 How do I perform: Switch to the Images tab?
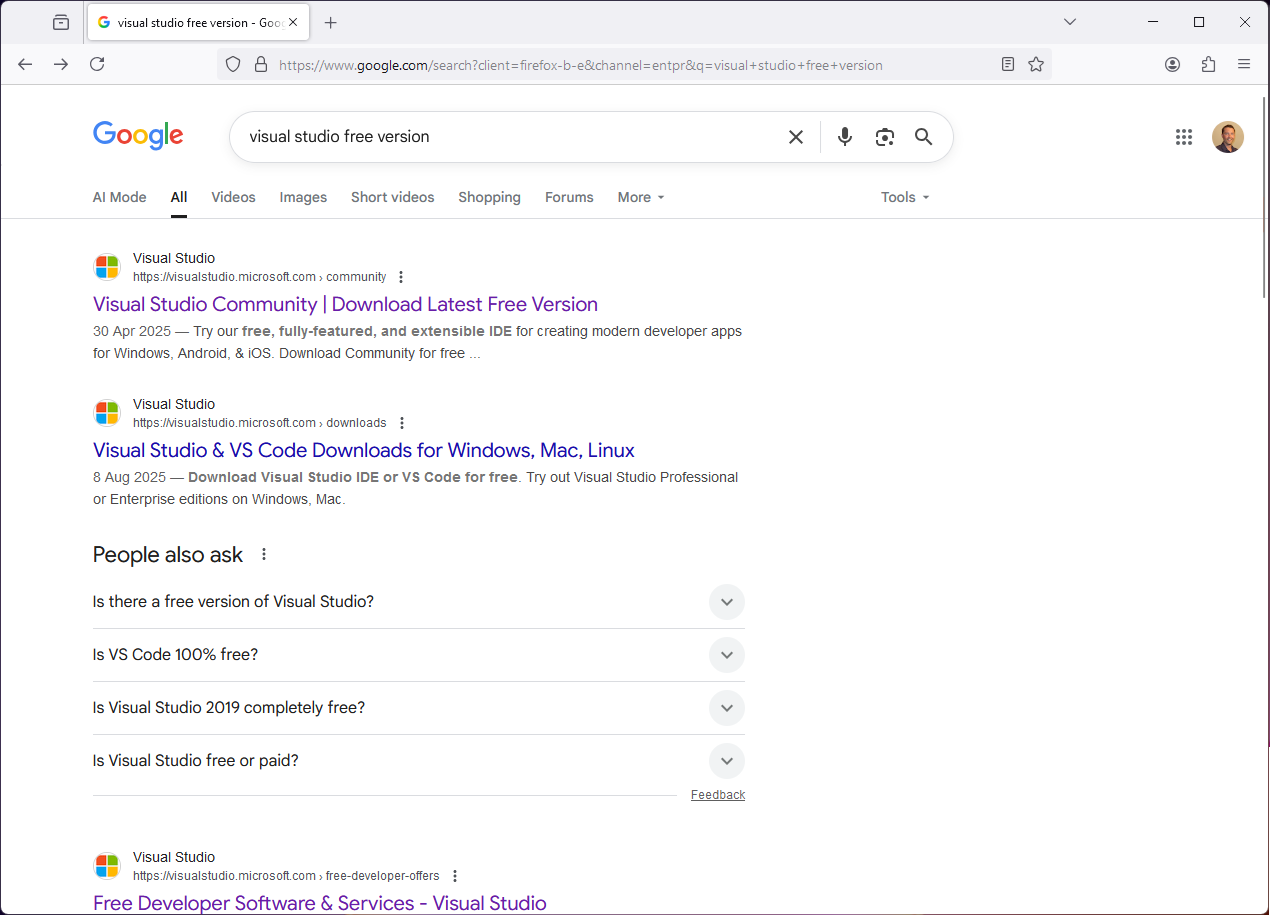click(x=303, y=197)
